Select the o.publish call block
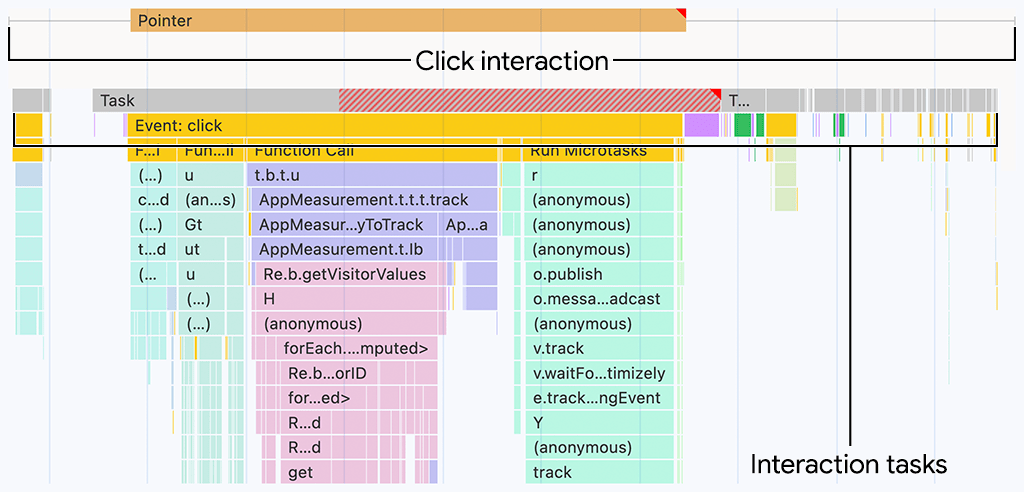Image resolution: width=1024 pixels, height=492 pixels. 598,274
